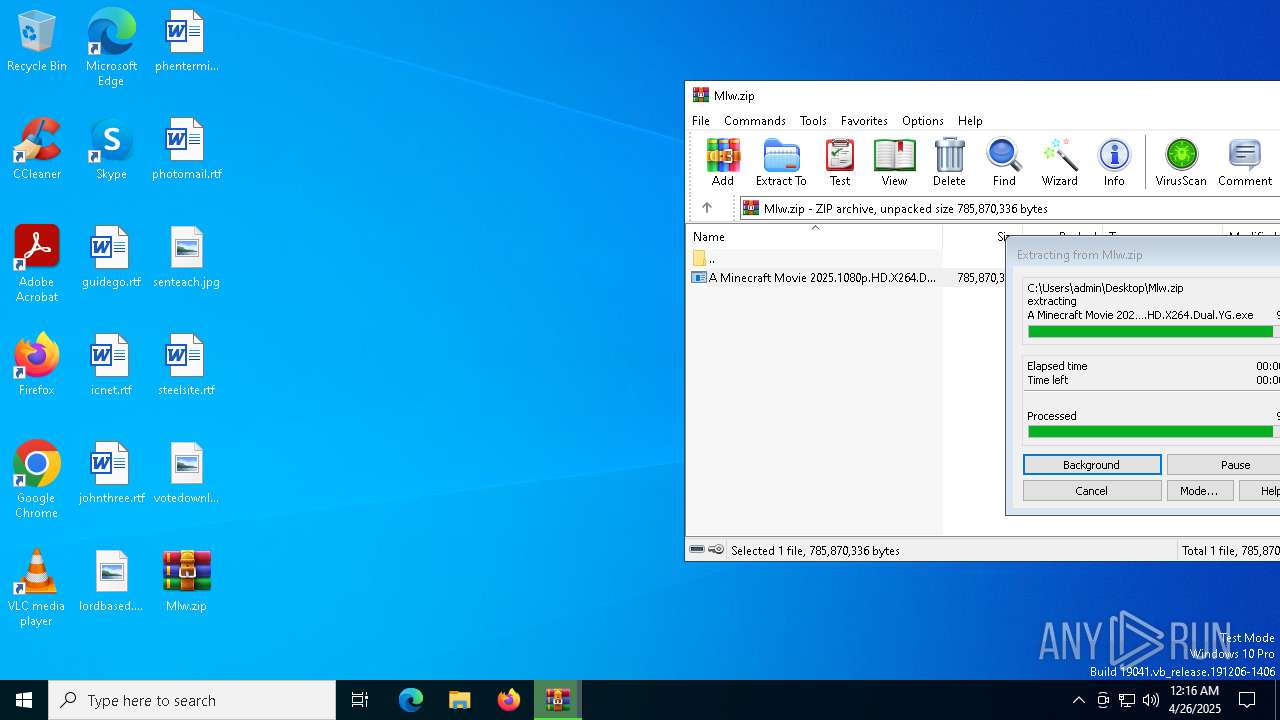Select the Microsoft Edge desktop shortcut
1280x720 pixels.
point(111,48)
